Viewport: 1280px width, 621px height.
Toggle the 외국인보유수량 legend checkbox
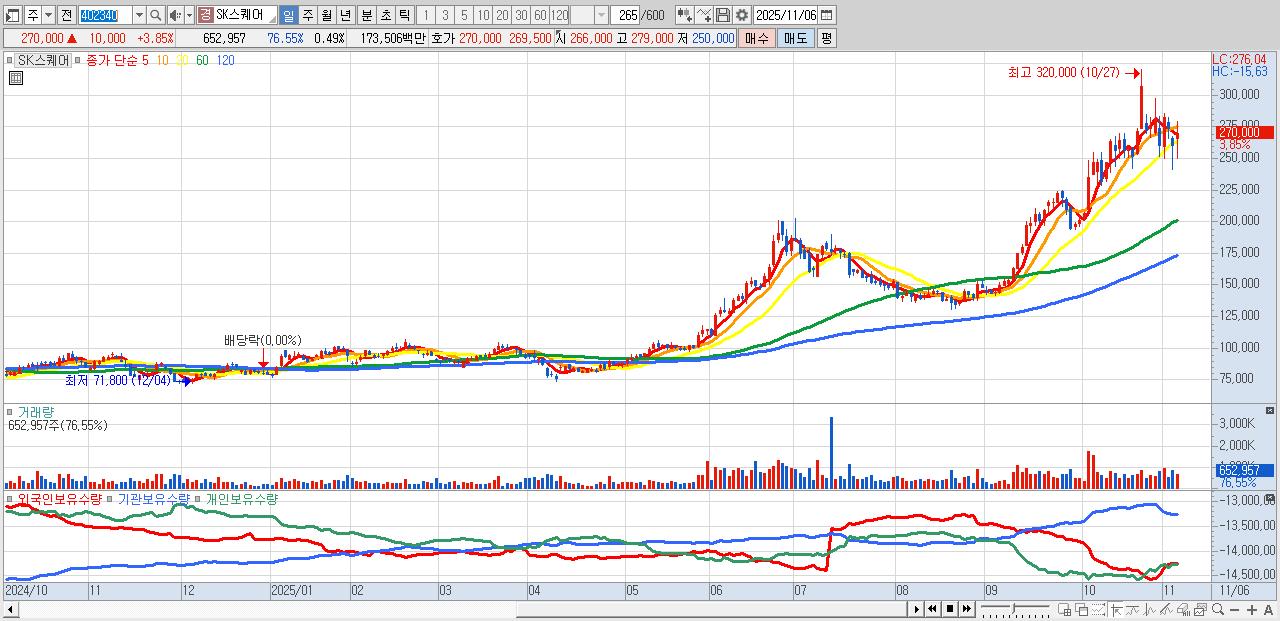10,498
